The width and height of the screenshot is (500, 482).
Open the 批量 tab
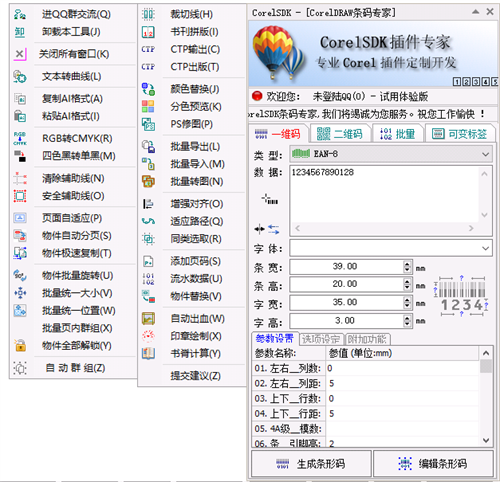click(x=398, y=134)
